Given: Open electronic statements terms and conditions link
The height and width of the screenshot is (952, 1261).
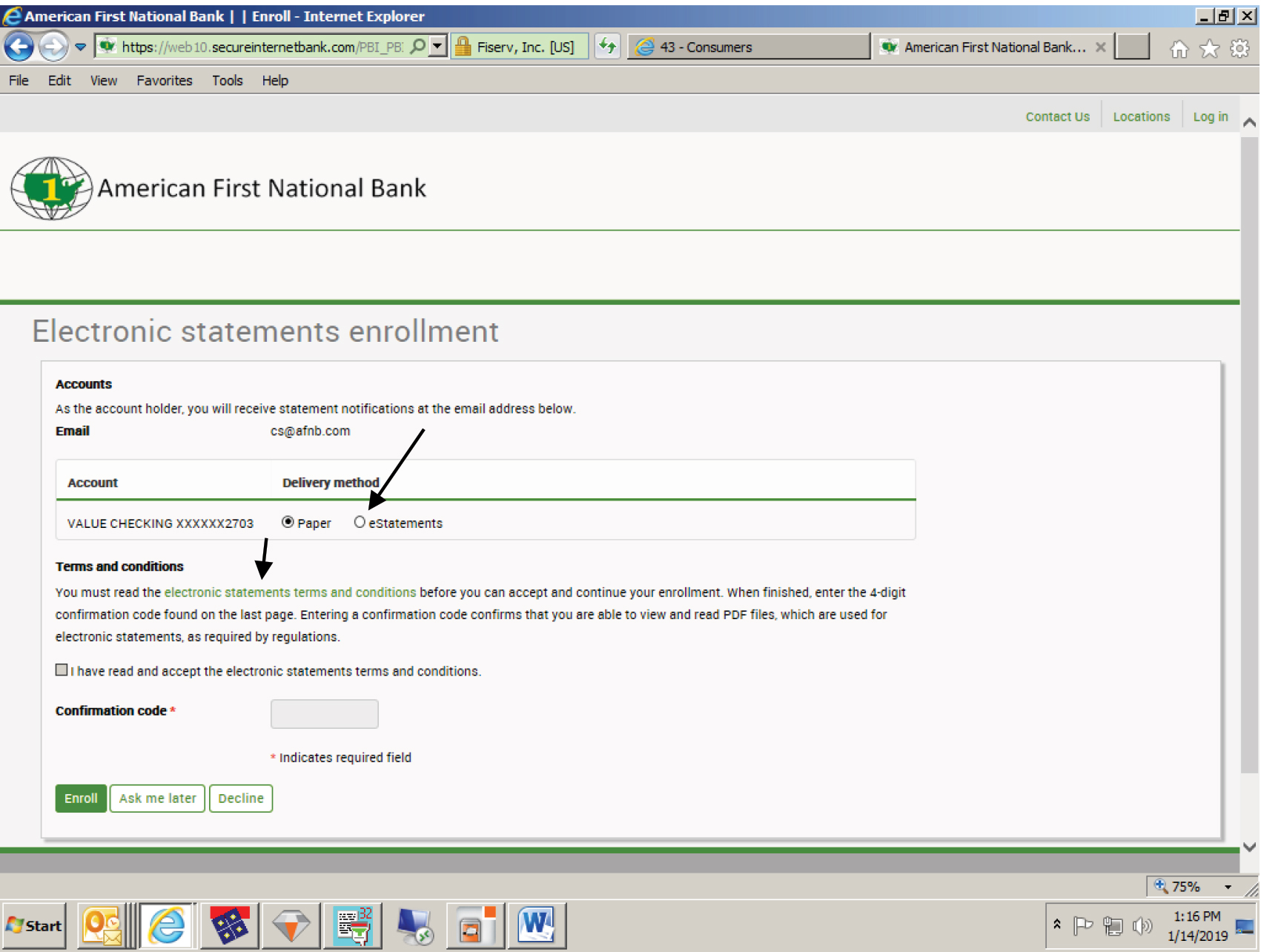Looking at the screenshot, I should [x=290, y=592].
